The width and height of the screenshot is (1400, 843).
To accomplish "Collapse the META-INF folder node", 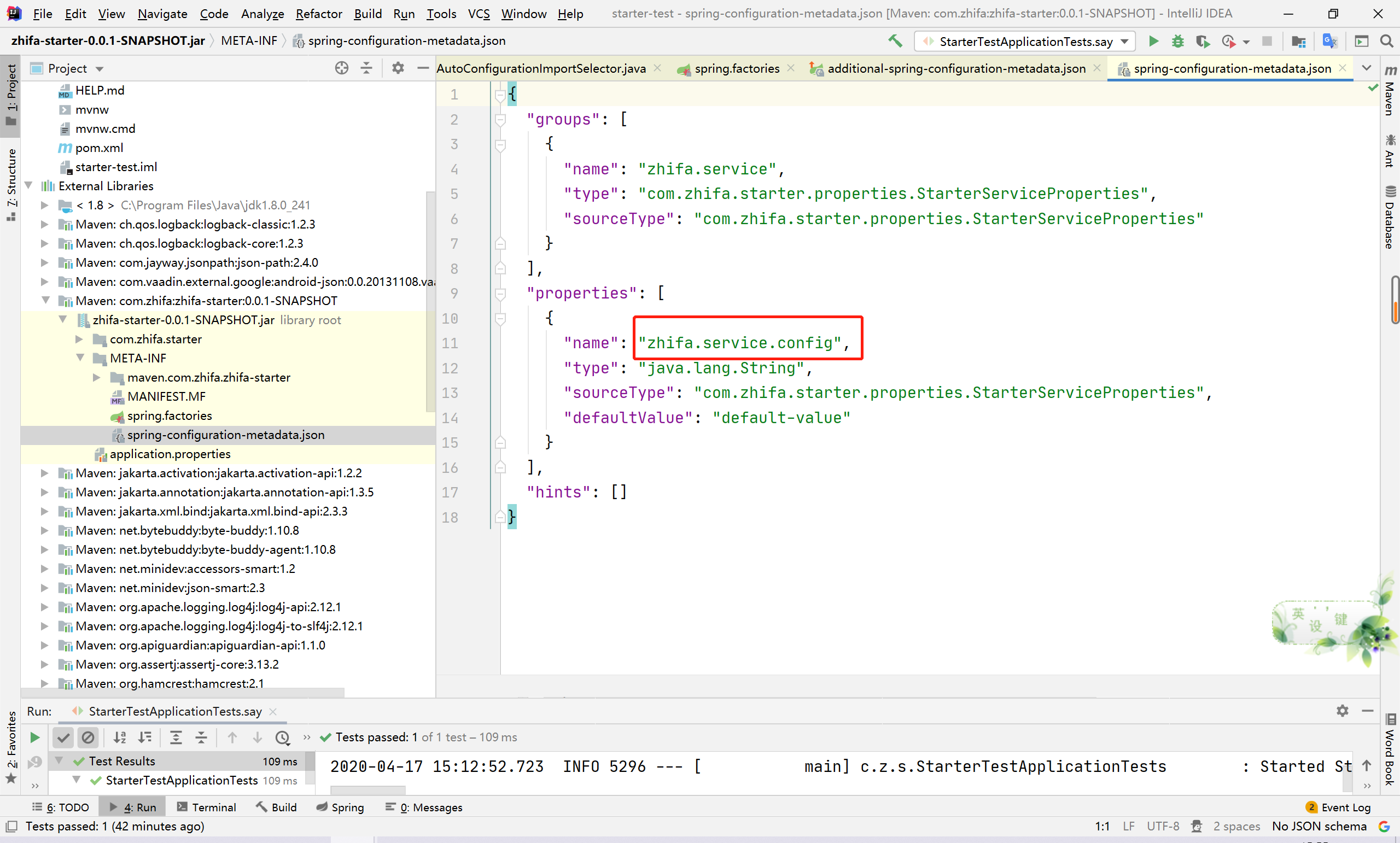I will 80,358.
